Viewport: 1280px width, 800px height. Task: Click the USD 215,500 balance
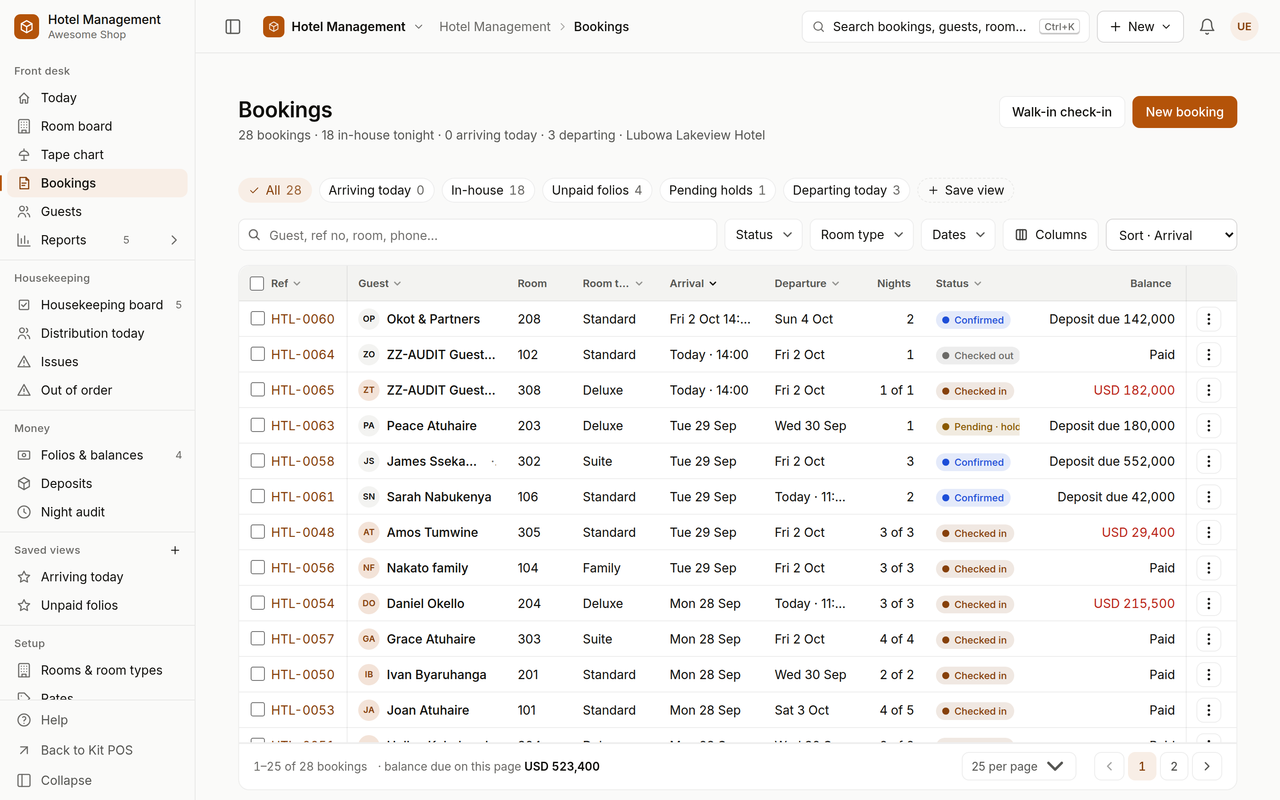[1134, 604]
